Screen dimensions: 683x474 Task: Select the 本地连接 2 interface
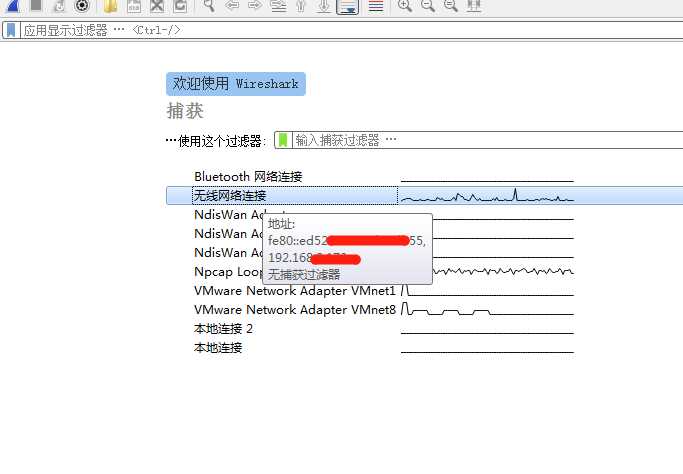pos(223,328)
